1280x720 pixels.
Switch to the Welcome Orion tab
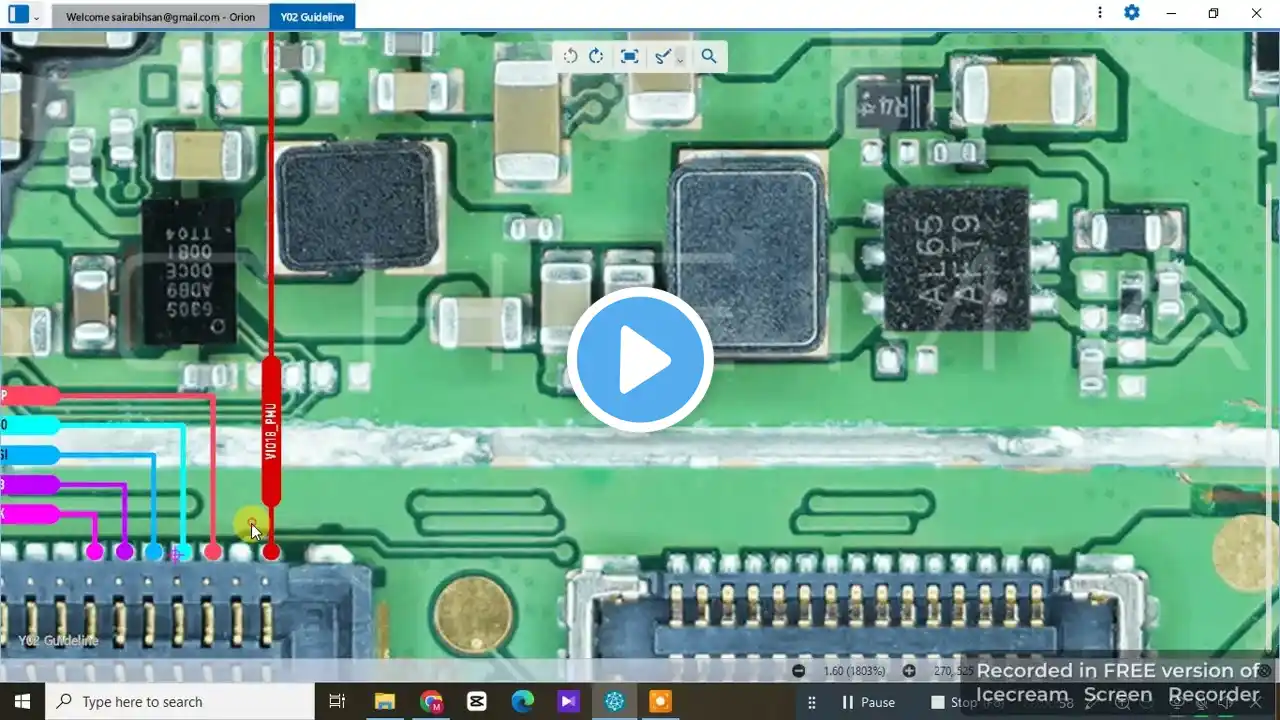pyautogui.click(x=160, y=17)
